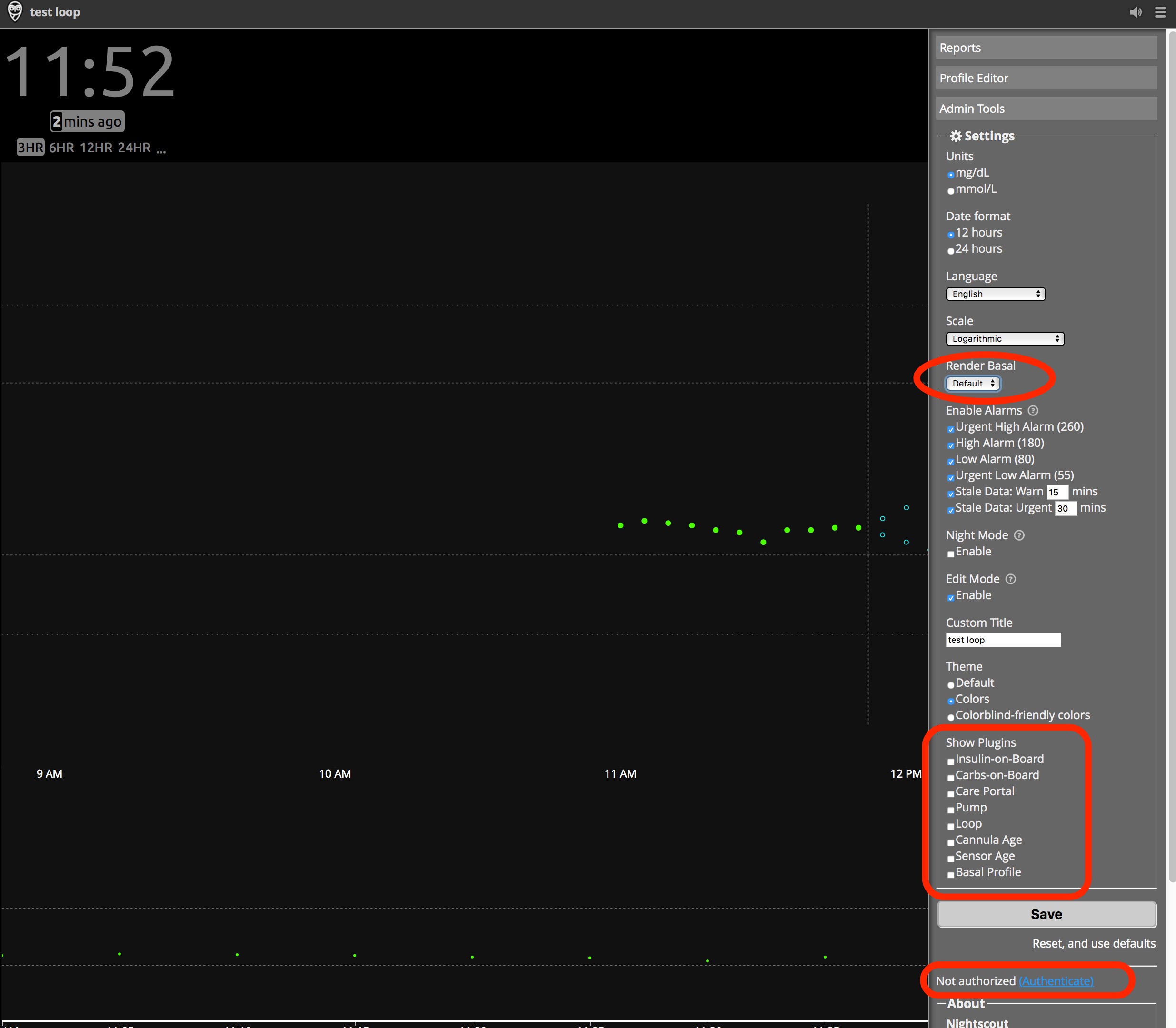Switch chart to 3HR range
Image resolution: width=1176 pixels, height=1028 pixels.
coord(30,148)
